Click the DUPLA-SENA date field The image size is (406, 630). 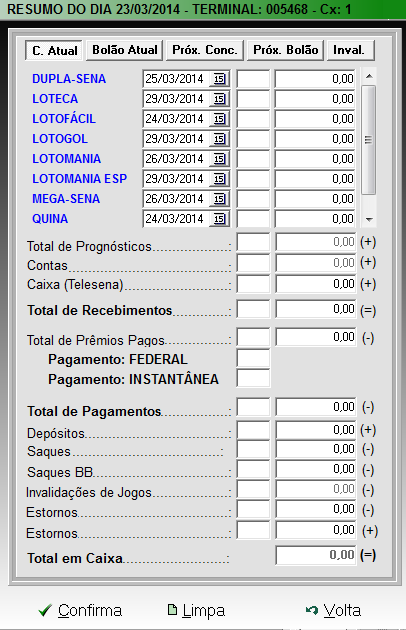186,79
